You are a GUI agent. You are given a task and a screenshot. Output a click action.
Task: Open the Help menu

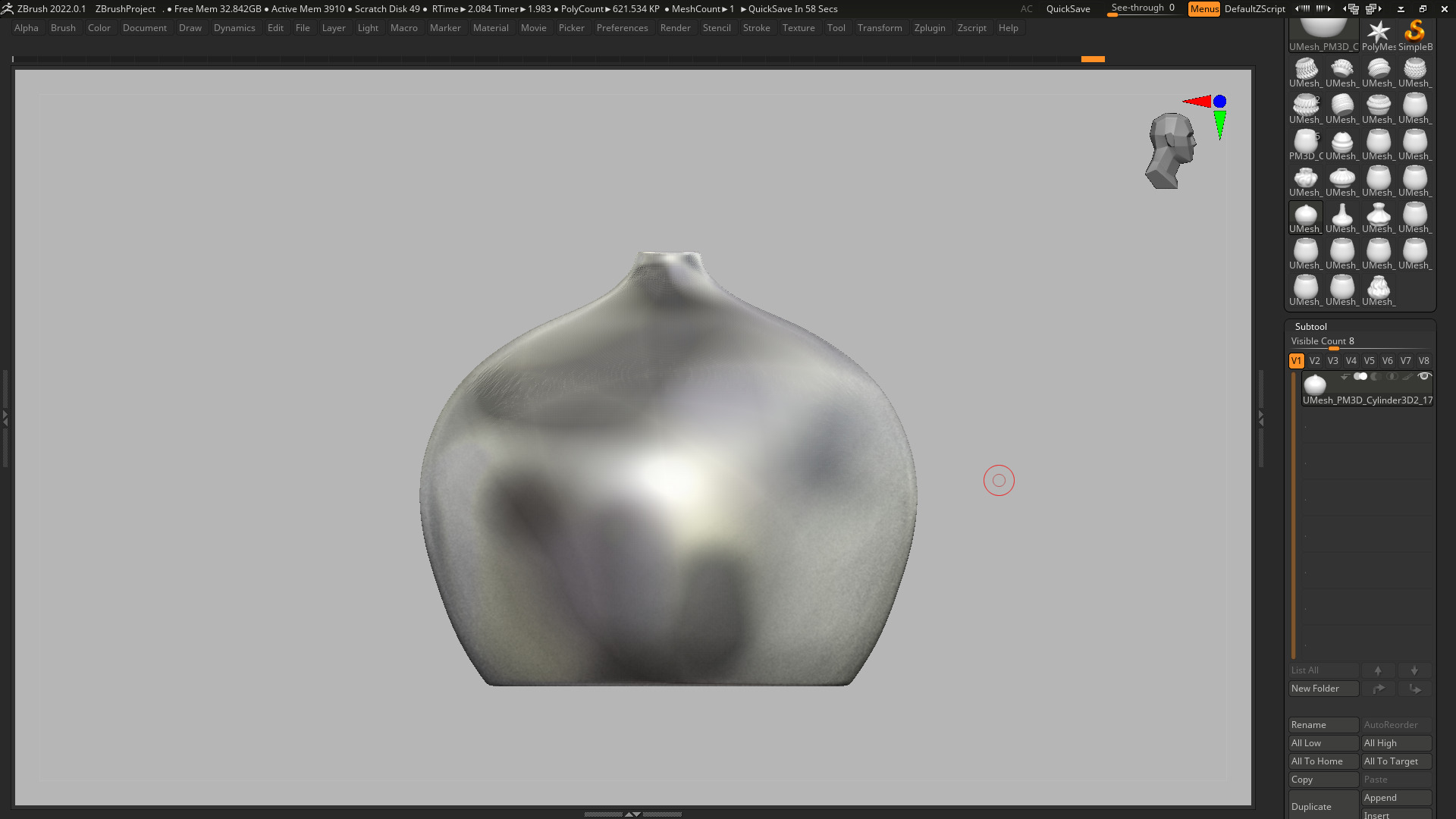(x=1008, y=28)
